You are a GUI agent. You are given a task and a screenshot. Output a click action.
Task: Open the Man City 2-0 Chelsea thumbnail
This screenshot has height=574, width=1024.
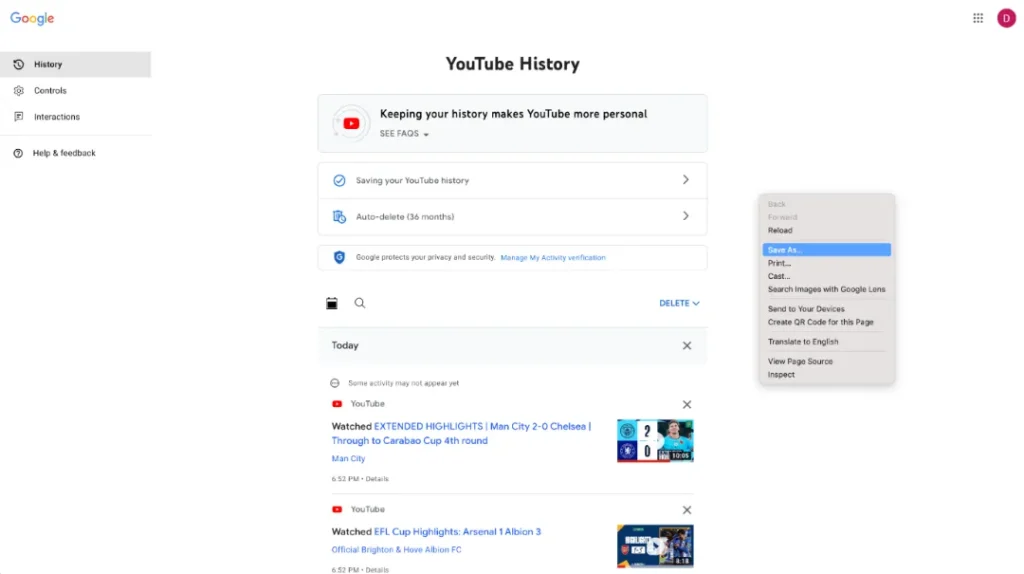pos(655,441)
